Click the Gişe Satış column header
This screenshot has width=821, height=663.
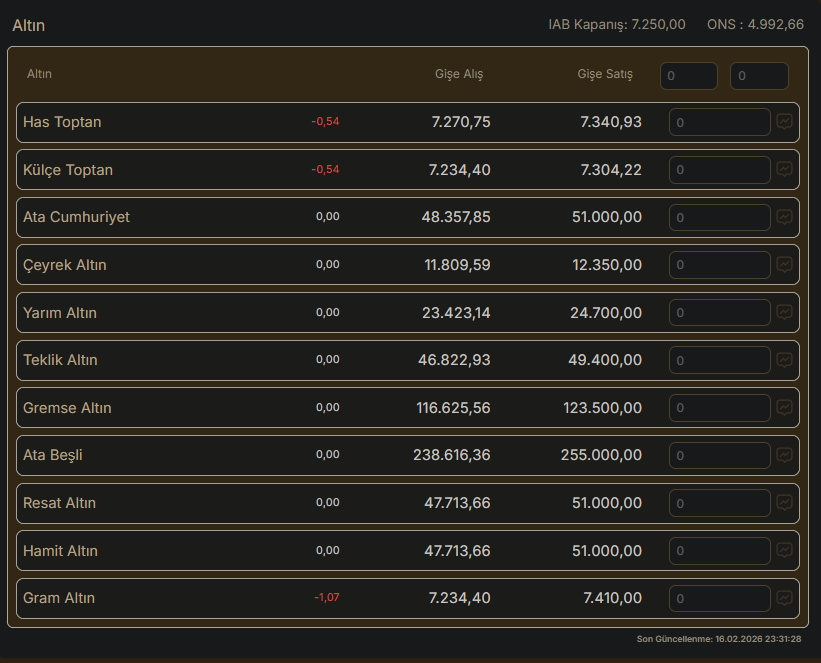[605, 74]
